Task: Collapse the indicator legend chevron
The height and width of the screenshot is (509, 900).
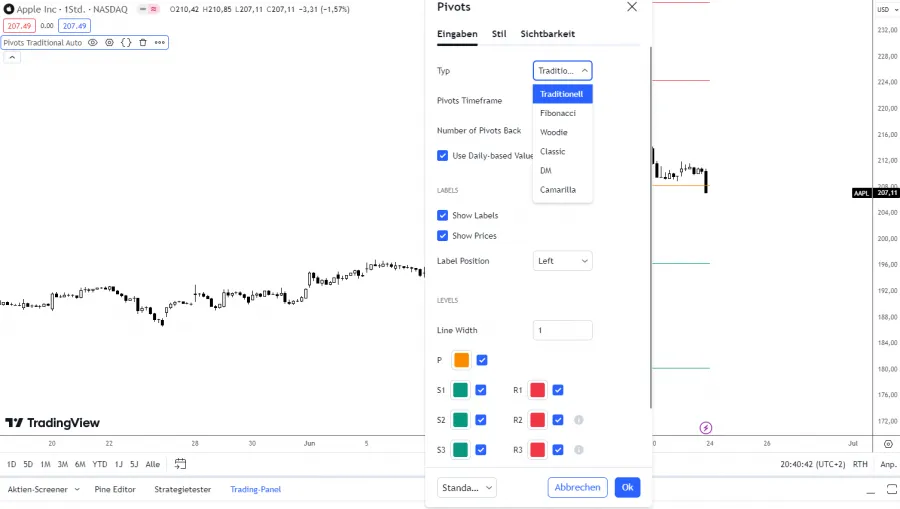Action: click(x=13, y=57)
